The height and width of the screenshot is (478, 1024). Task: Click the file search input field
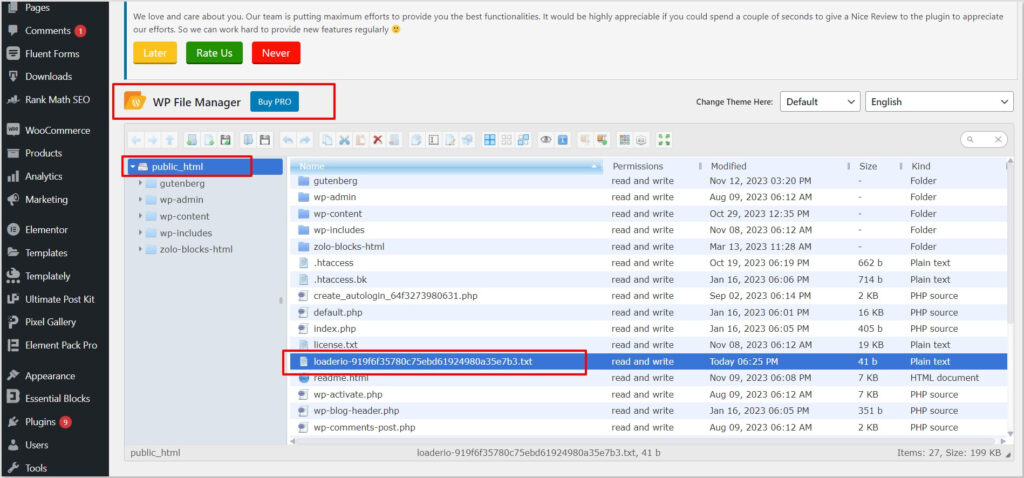point(984,140)
